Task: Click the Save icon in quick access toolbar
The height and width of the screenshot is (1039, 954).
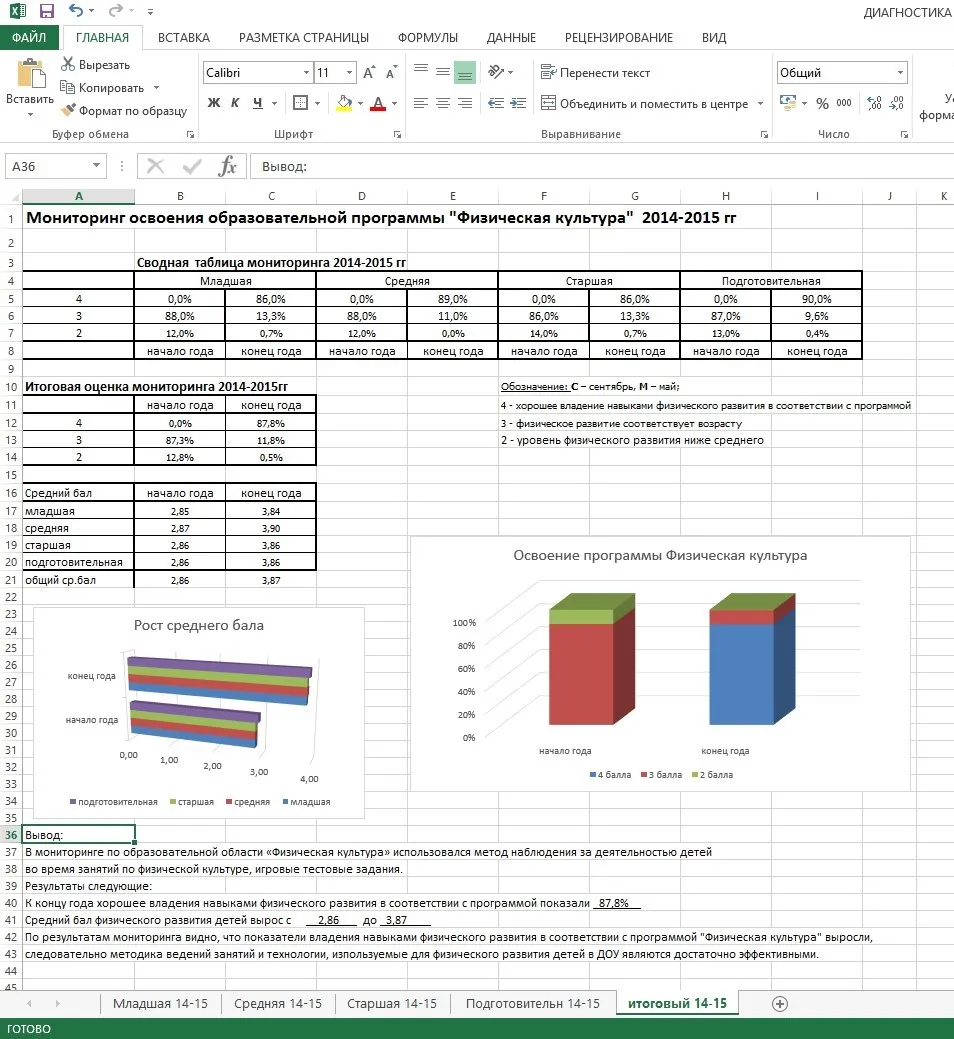Action: pos(46,11)
